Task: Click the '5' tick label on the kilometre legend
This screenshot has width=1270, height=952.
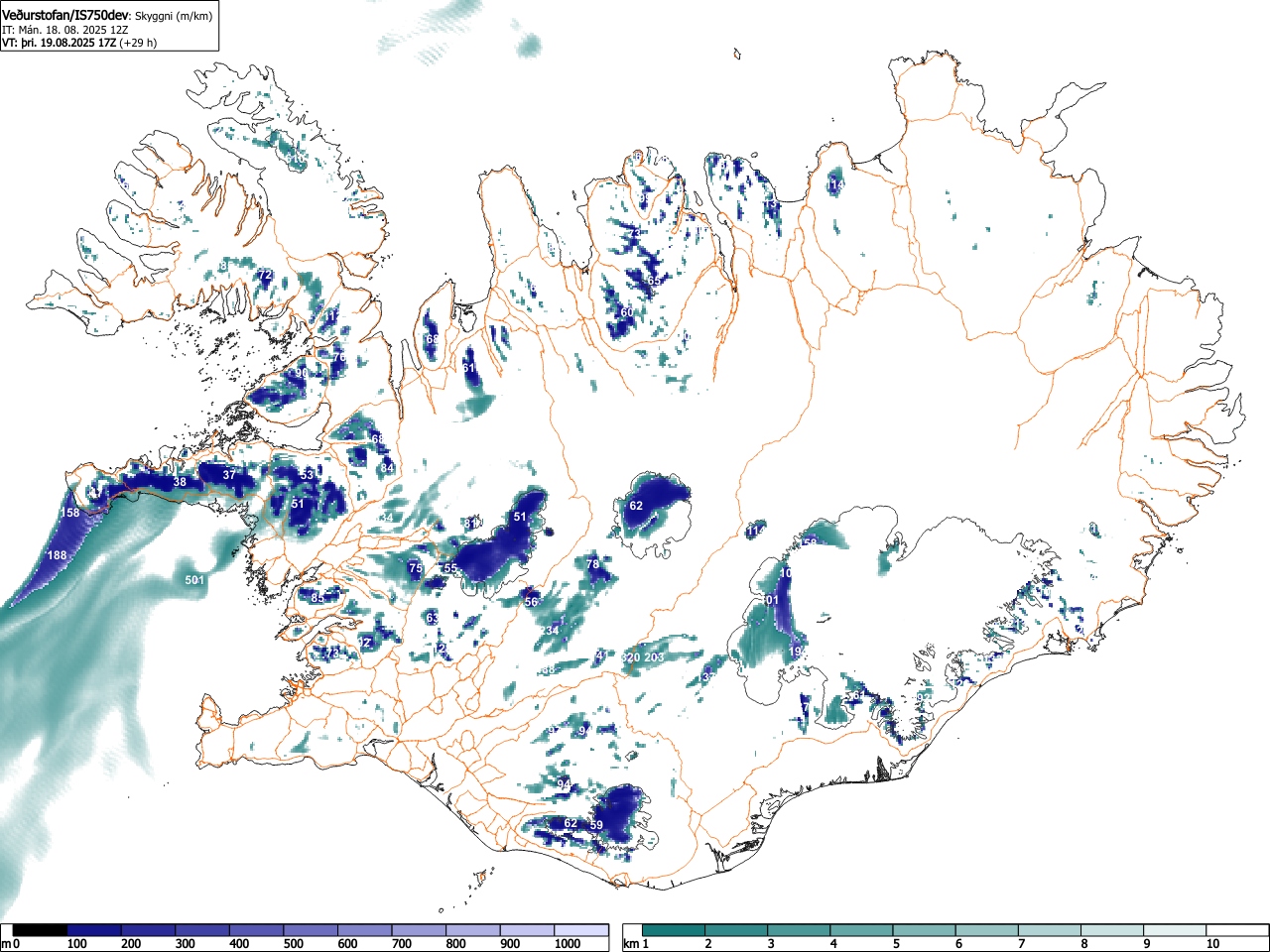Action: click(896, 944)
